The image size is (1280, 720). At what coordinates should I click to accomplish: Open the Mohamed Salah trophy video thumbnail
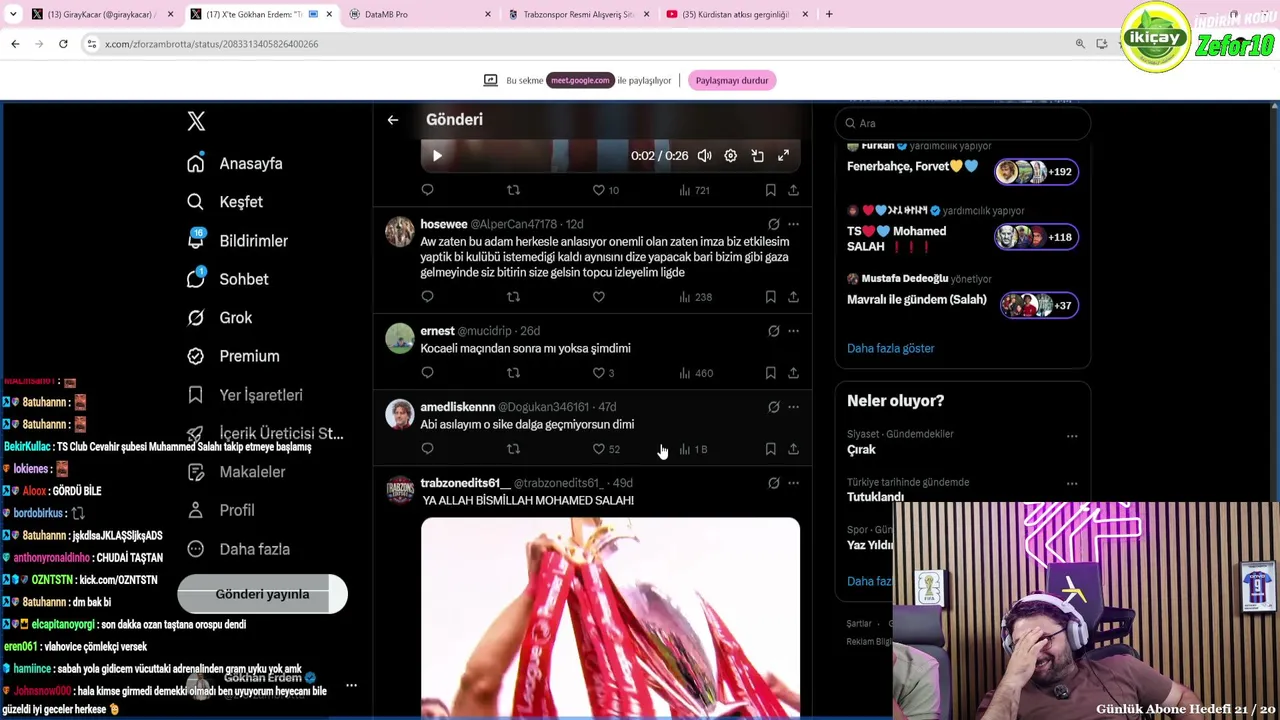tap(610, 617)
